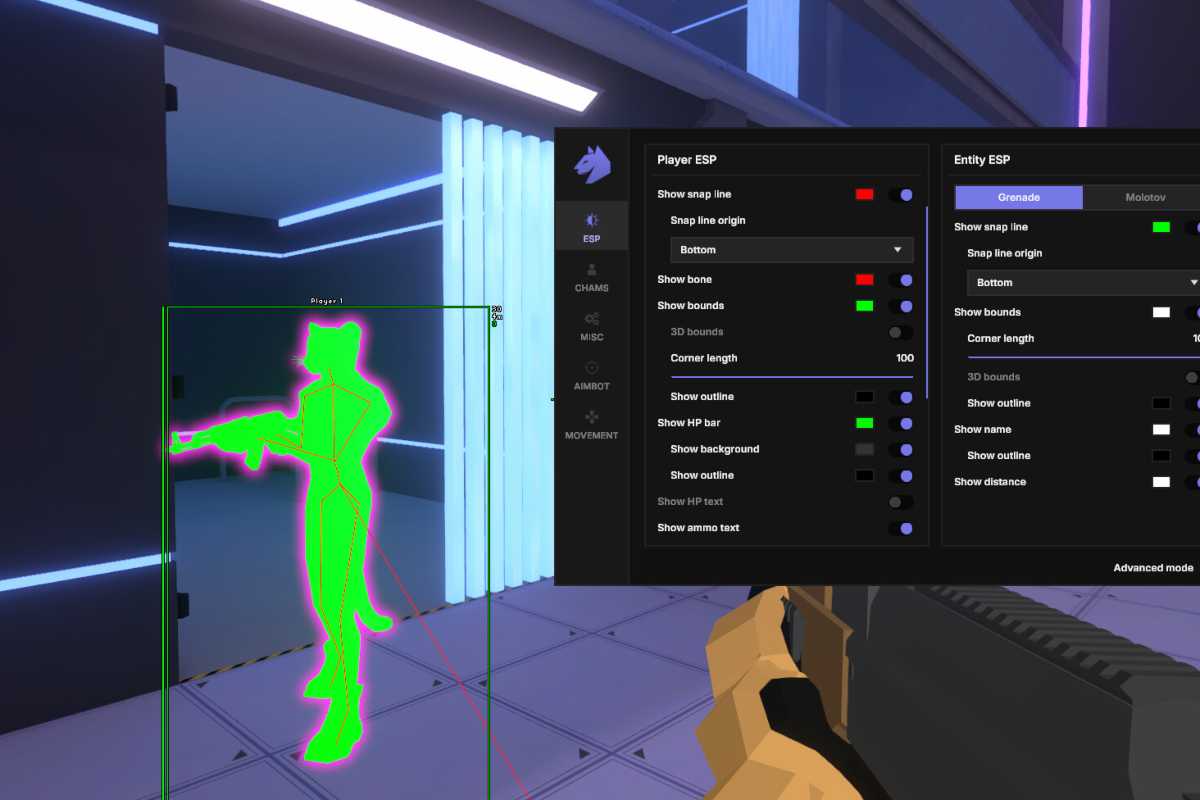Open the MISC gears section
Image resolution: width=1200 pixels, height=800 pixels.
(591, 326)
